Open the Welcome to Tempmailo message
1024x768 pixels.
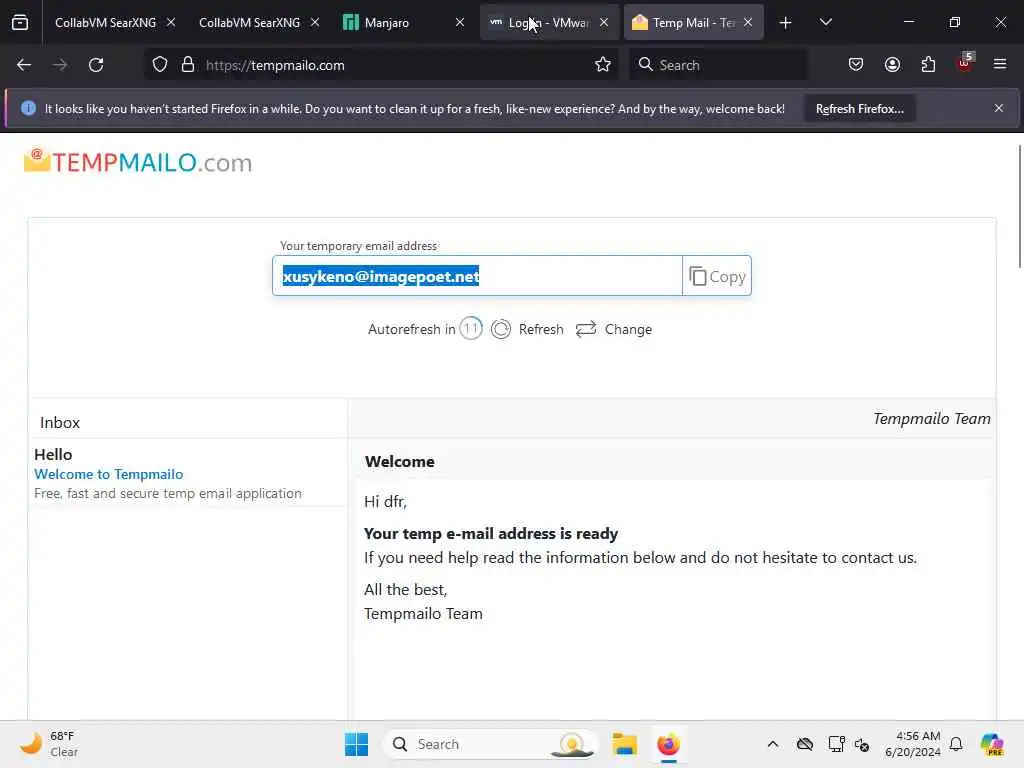(108, 474)
